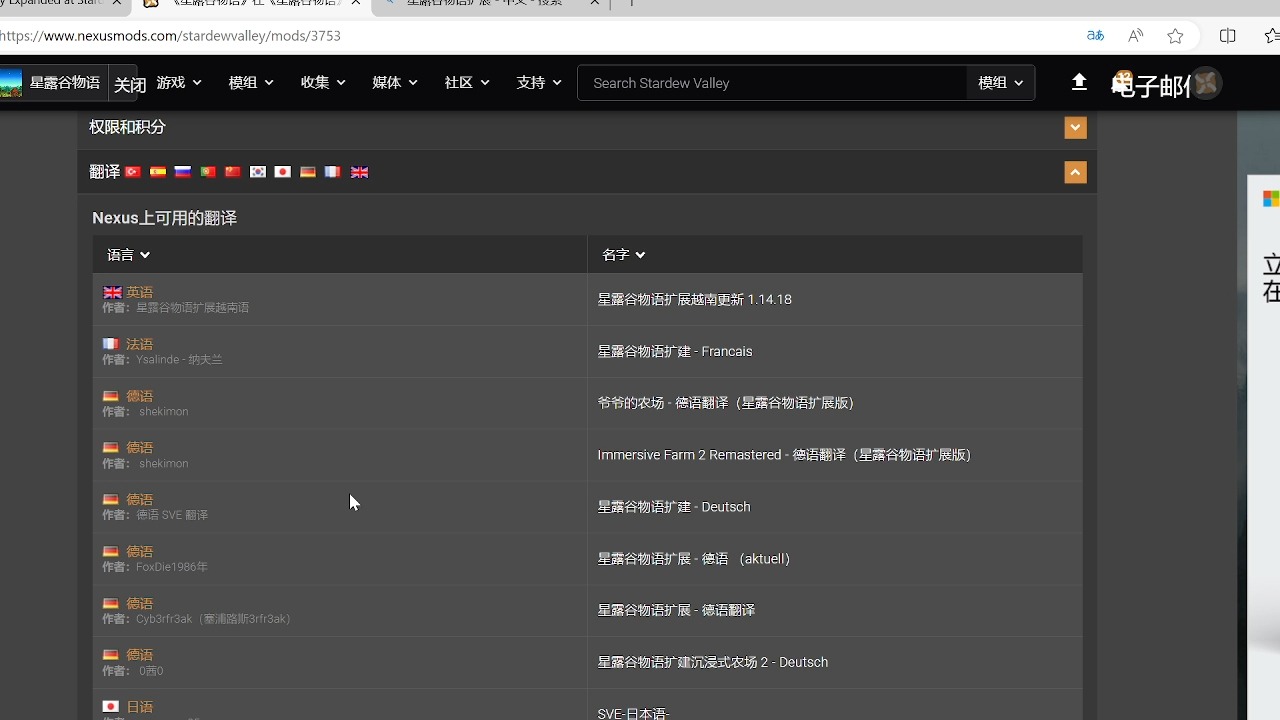Click the UK flag in the 翻译 header
The image size is (1280, 720).
pyautogui.click(x=359, y=172)
